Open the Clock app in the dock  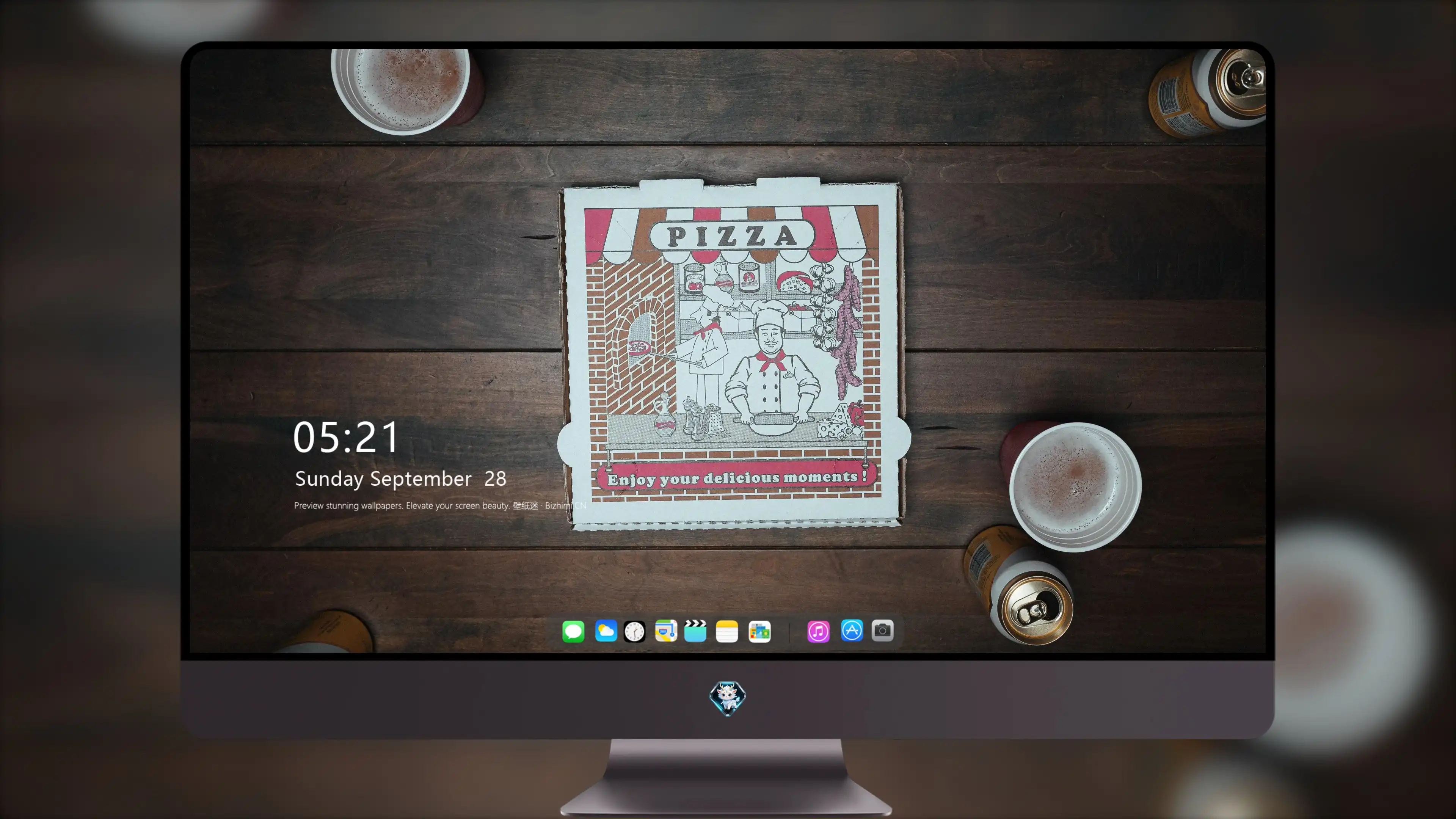pos(634,631)
